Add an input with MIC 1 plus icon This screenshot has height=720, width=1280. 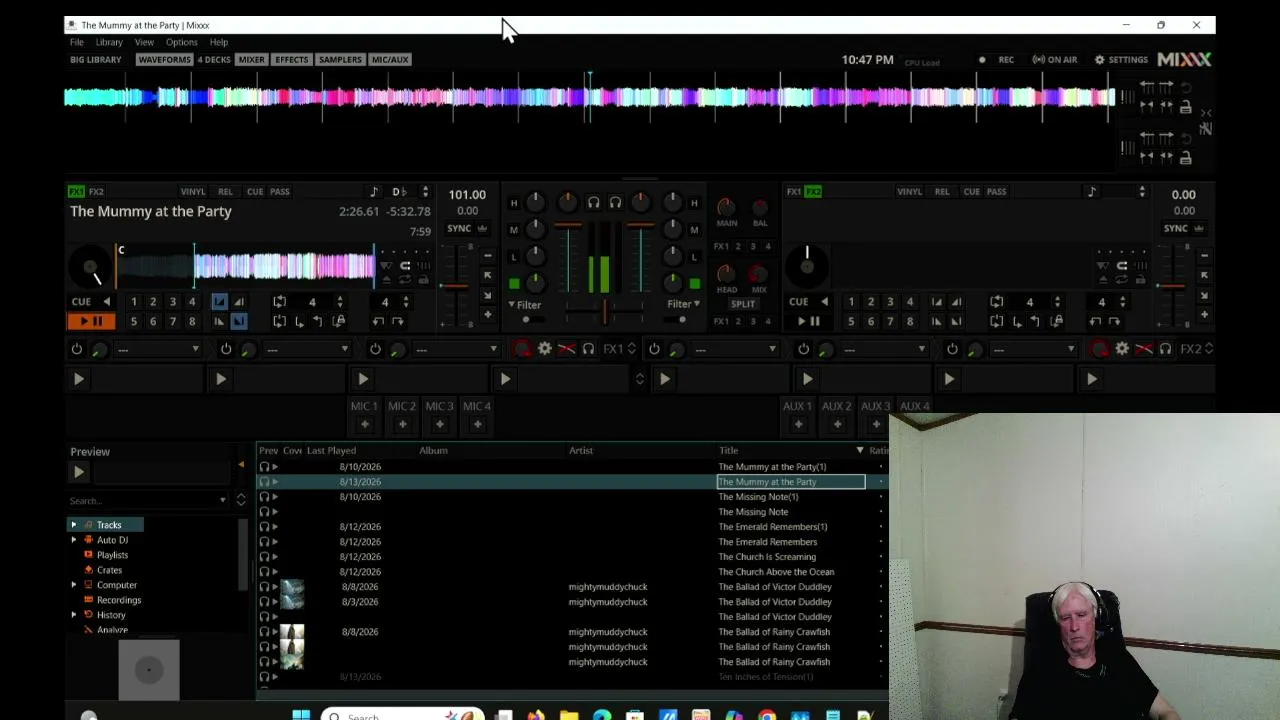[x=364, y=425]
